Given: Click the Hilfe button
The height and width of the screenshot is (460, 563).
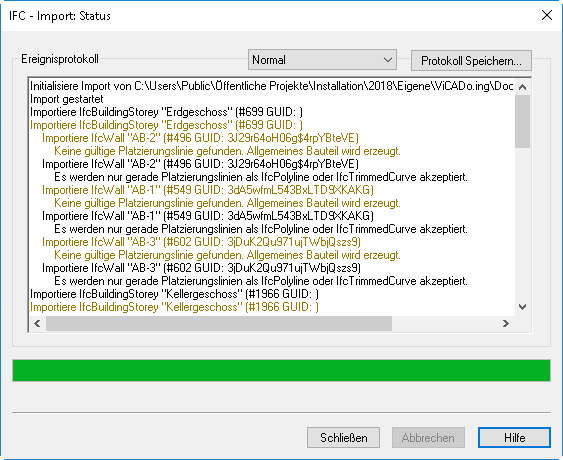Looking at the screenshot, I should click(514, 437).
